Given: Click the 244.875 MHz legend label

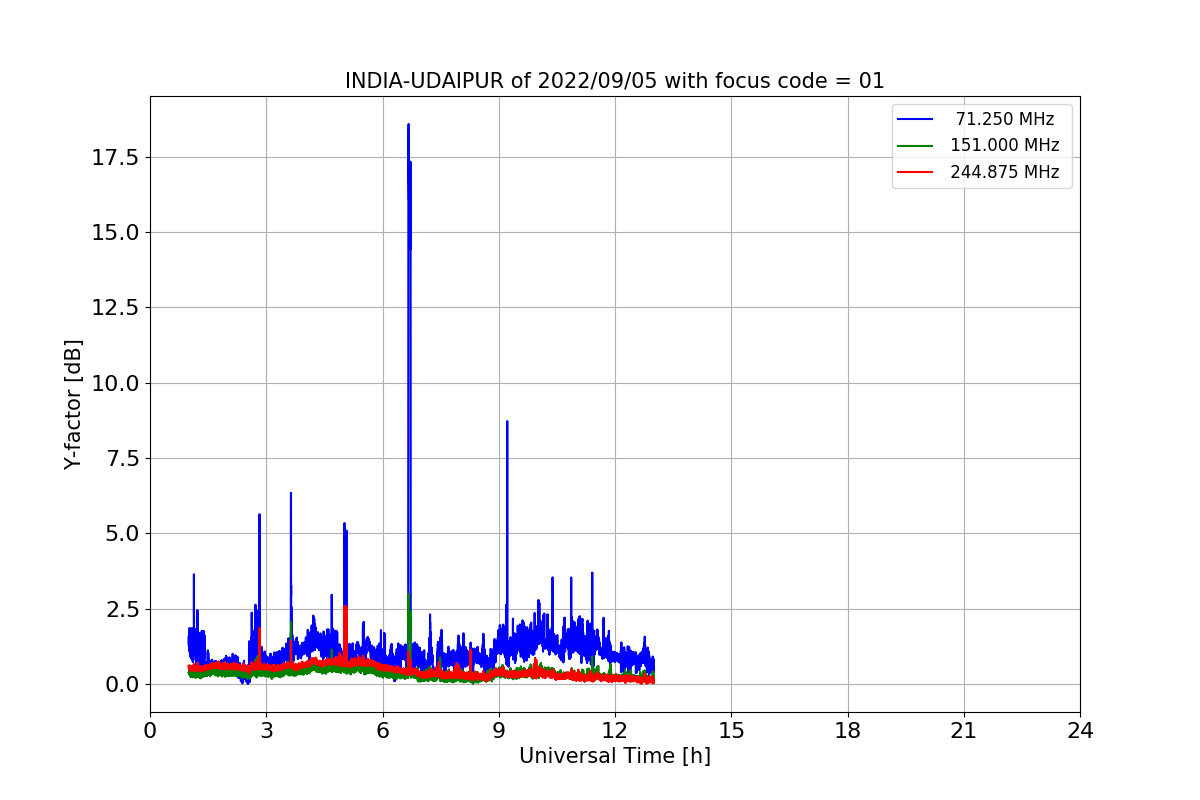Looking at the screenshot, I should click(x=1005, y=172).
